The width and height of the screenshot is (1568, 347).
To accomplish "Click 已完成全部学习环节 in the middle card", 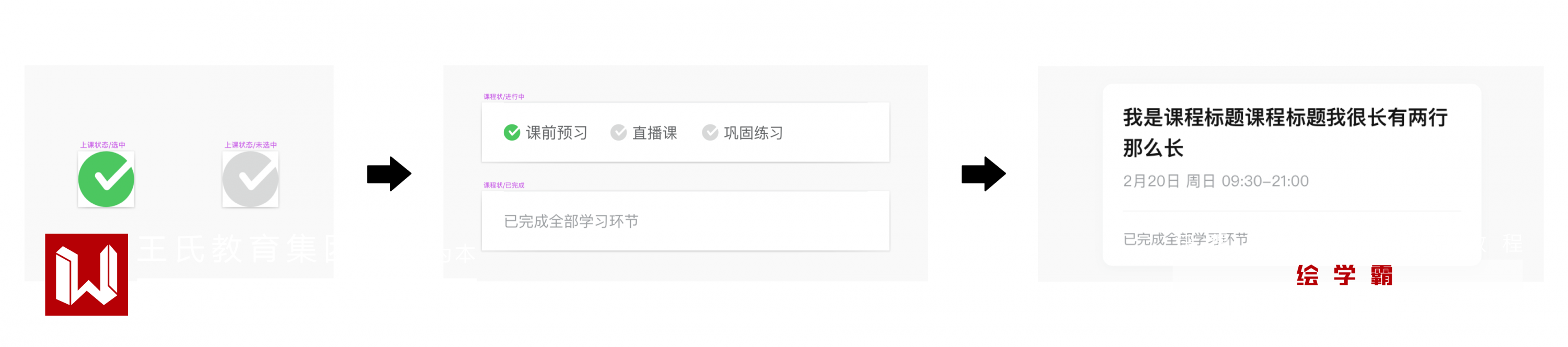I will (x=571, y=221).
